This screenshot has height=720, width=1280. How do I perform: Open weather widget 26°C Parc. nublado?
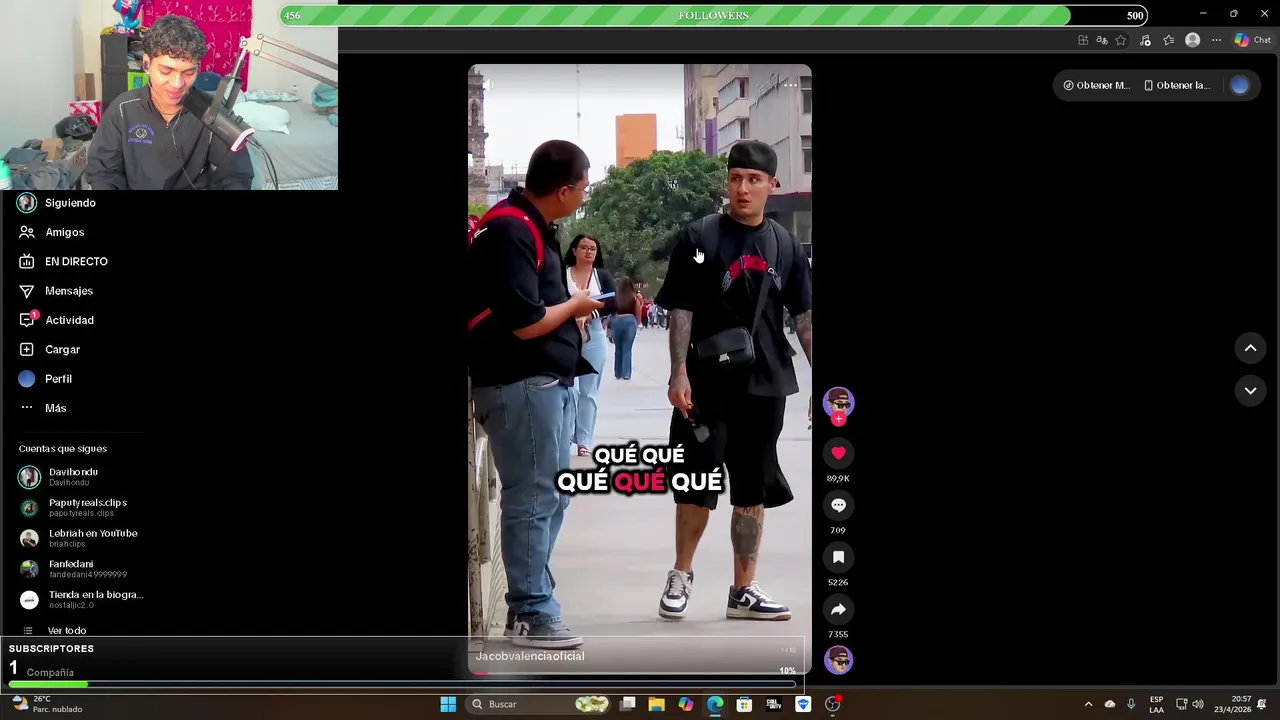coord(47,704)
